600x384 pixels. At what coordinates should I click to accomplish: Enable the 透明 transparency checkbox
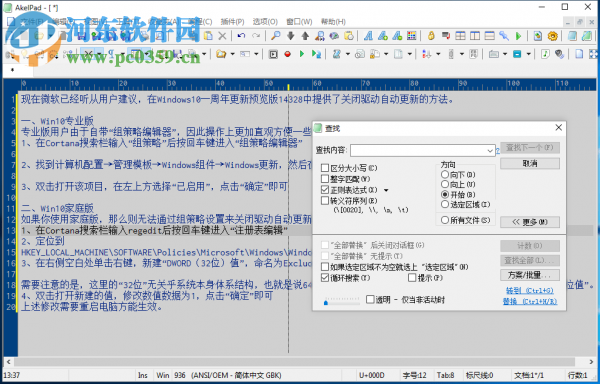[x=370, y=299]
